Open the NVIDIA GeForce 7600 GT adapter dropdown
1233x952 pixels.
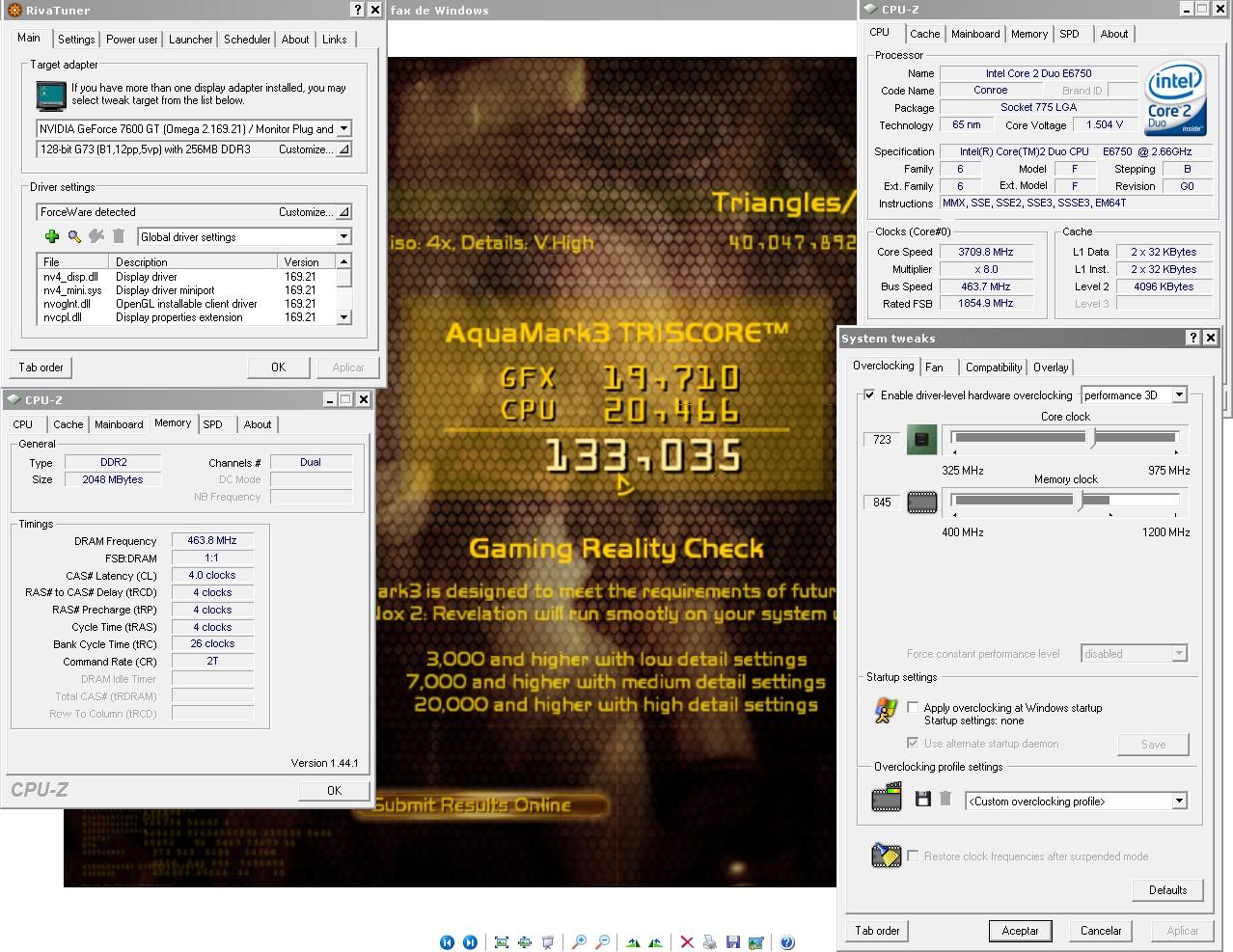click(x=344, y=128)
